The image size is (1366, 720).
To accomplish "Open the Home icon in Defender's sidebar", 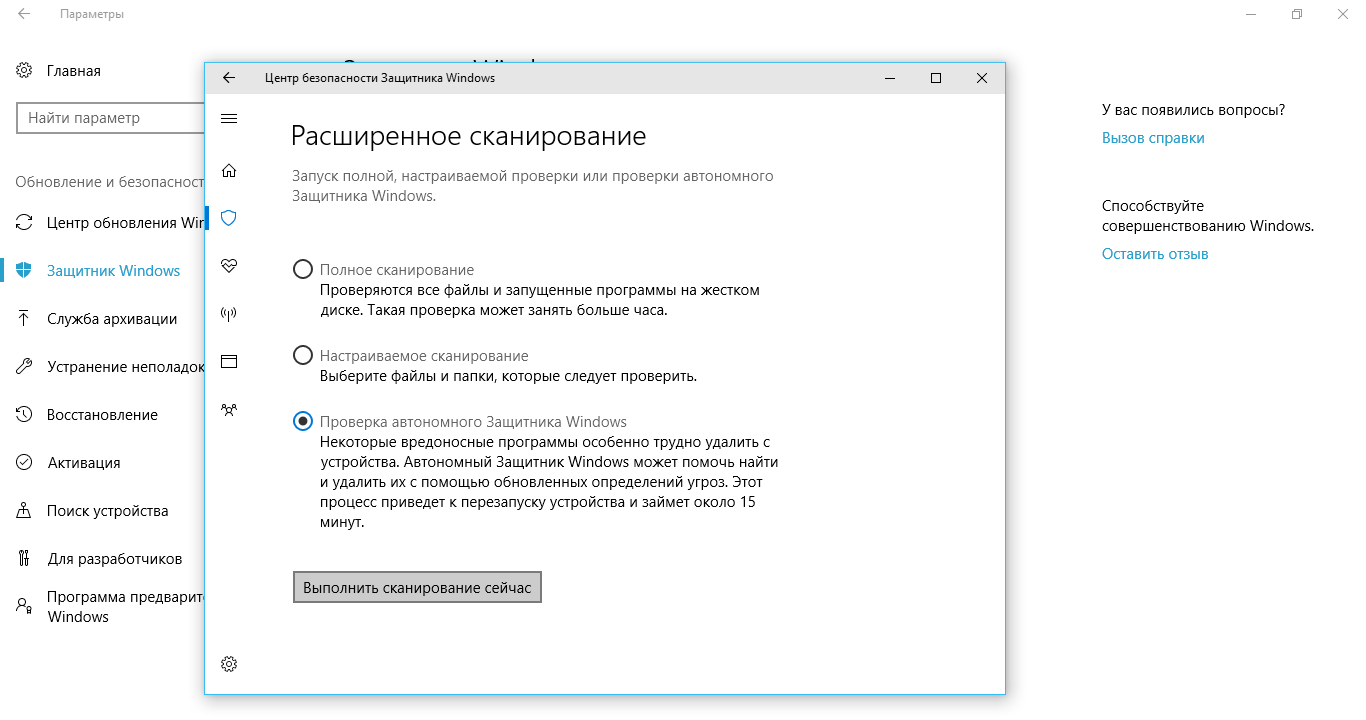I will tap(229, 170).
